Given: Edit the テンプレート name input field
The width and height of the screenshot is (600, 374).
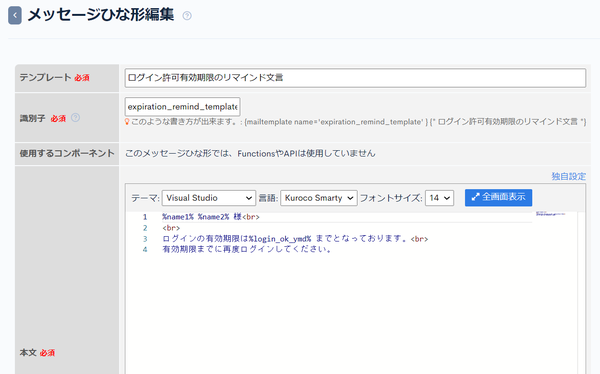Looking at the screenshot, I should [x=355, y=78].
